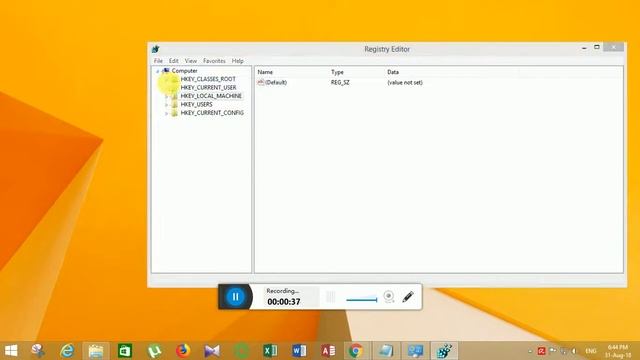Click the (value not set) data cell

405,82
